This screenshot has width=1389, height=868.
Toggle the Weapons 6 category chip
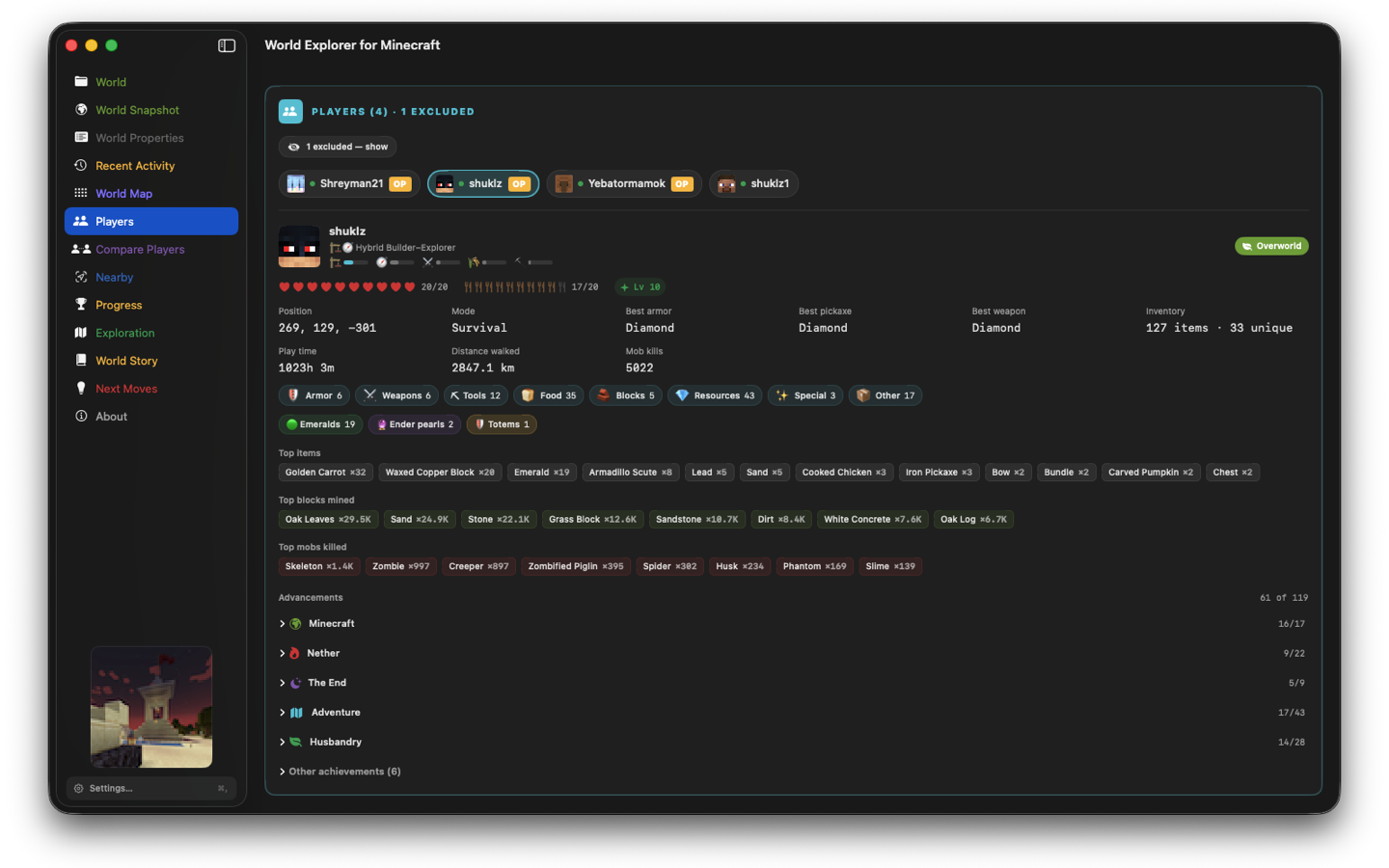[x=396, y=395]
